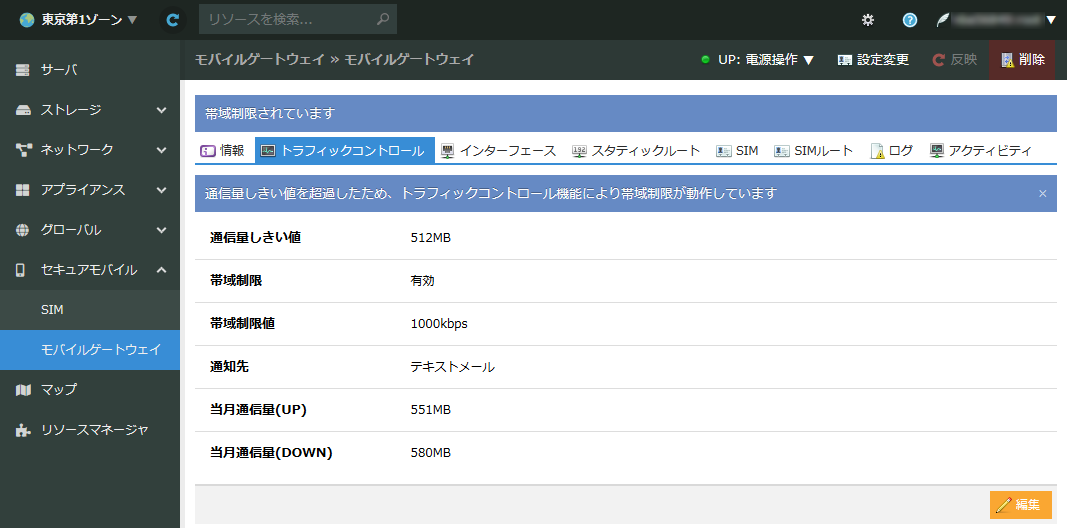Click the スタティックルート tab icon
This screenshot has height=528, width=1067.
[x=579, y=150]
